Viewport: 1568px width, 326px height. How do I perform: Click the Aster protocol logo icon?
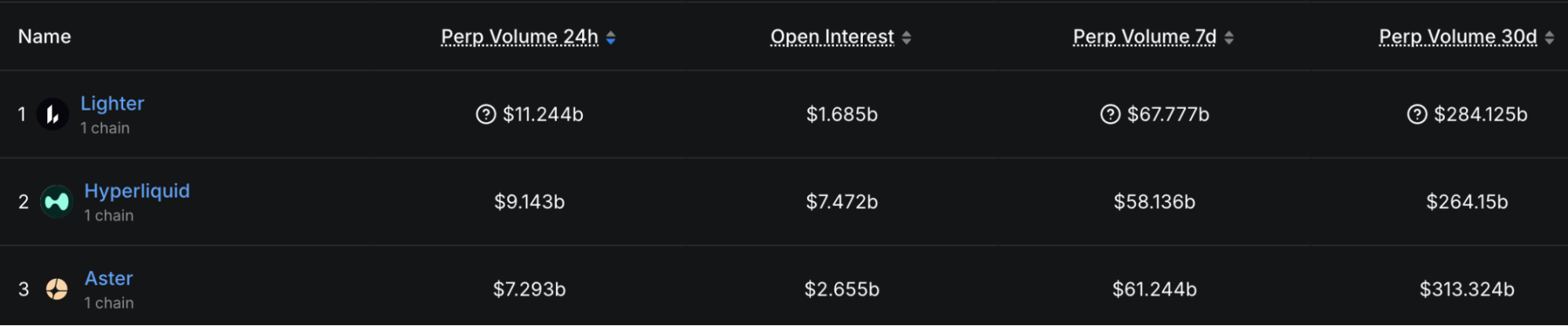click(x=56, y=289)
